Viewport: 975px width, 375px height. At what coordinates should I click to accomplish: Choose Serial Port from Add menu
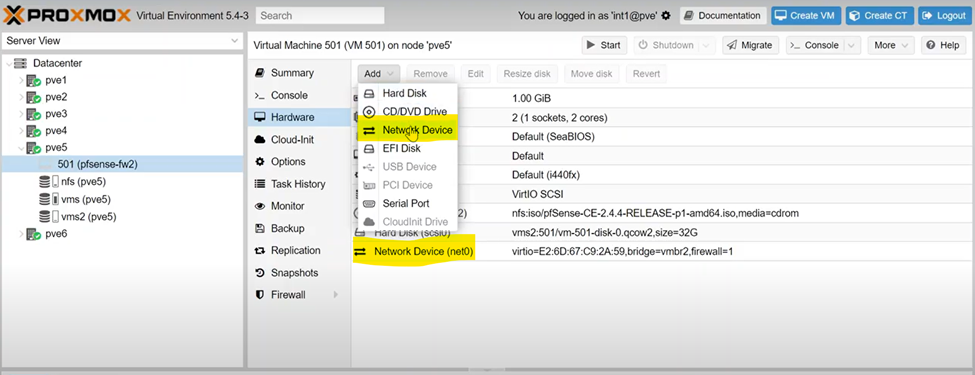pyautogui.click(x=407, y=203)
